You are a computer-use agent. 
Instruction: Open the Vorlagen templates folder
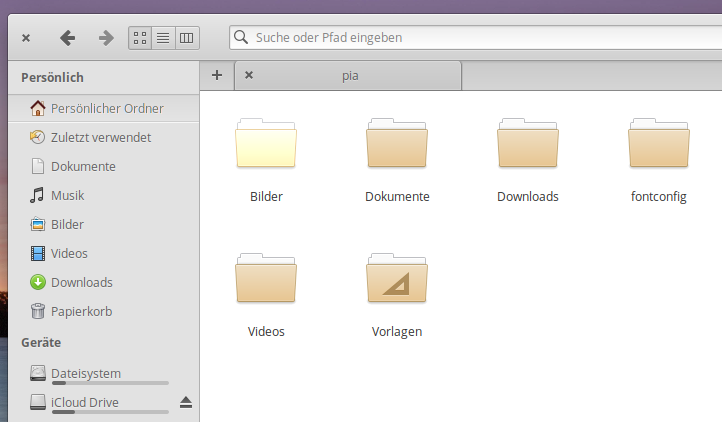click(x=397, y=278)
